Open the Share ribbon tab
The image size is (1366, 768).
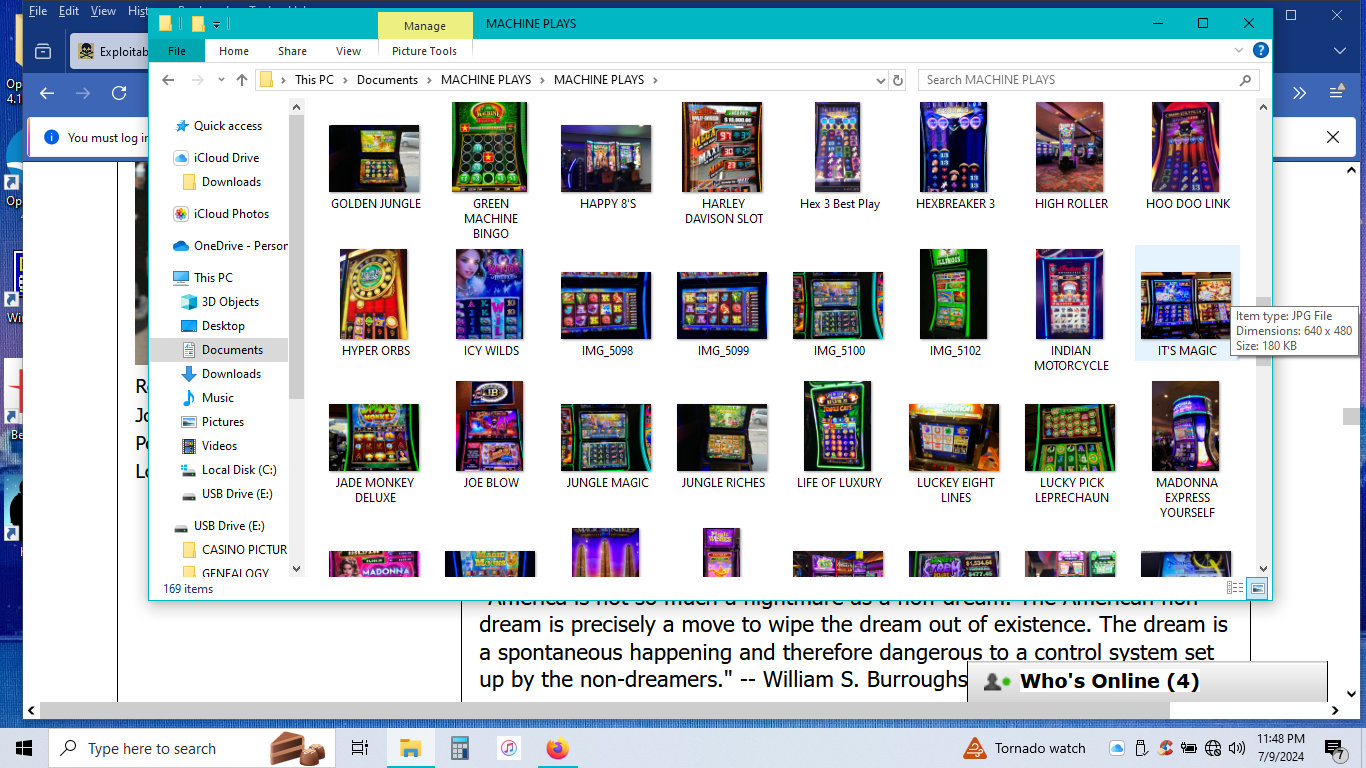pos(292,51)
